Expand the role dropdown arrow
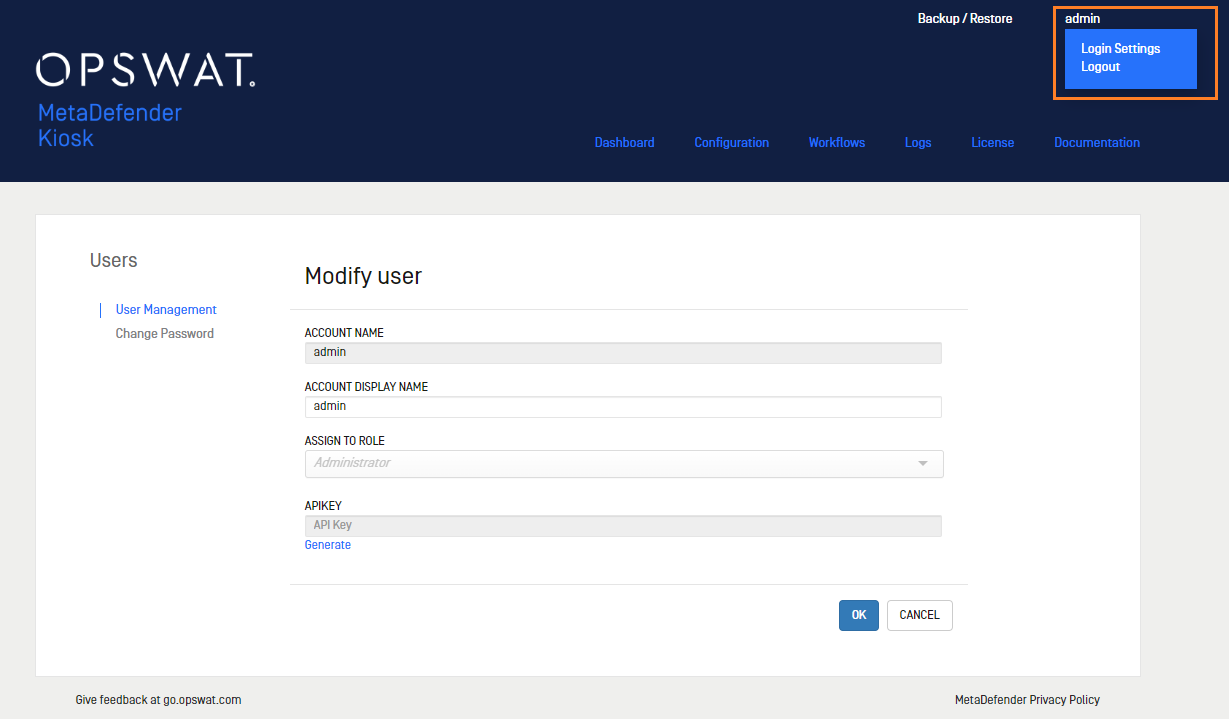The width and height of the screenshot is (1229, 719). point(923,464)
